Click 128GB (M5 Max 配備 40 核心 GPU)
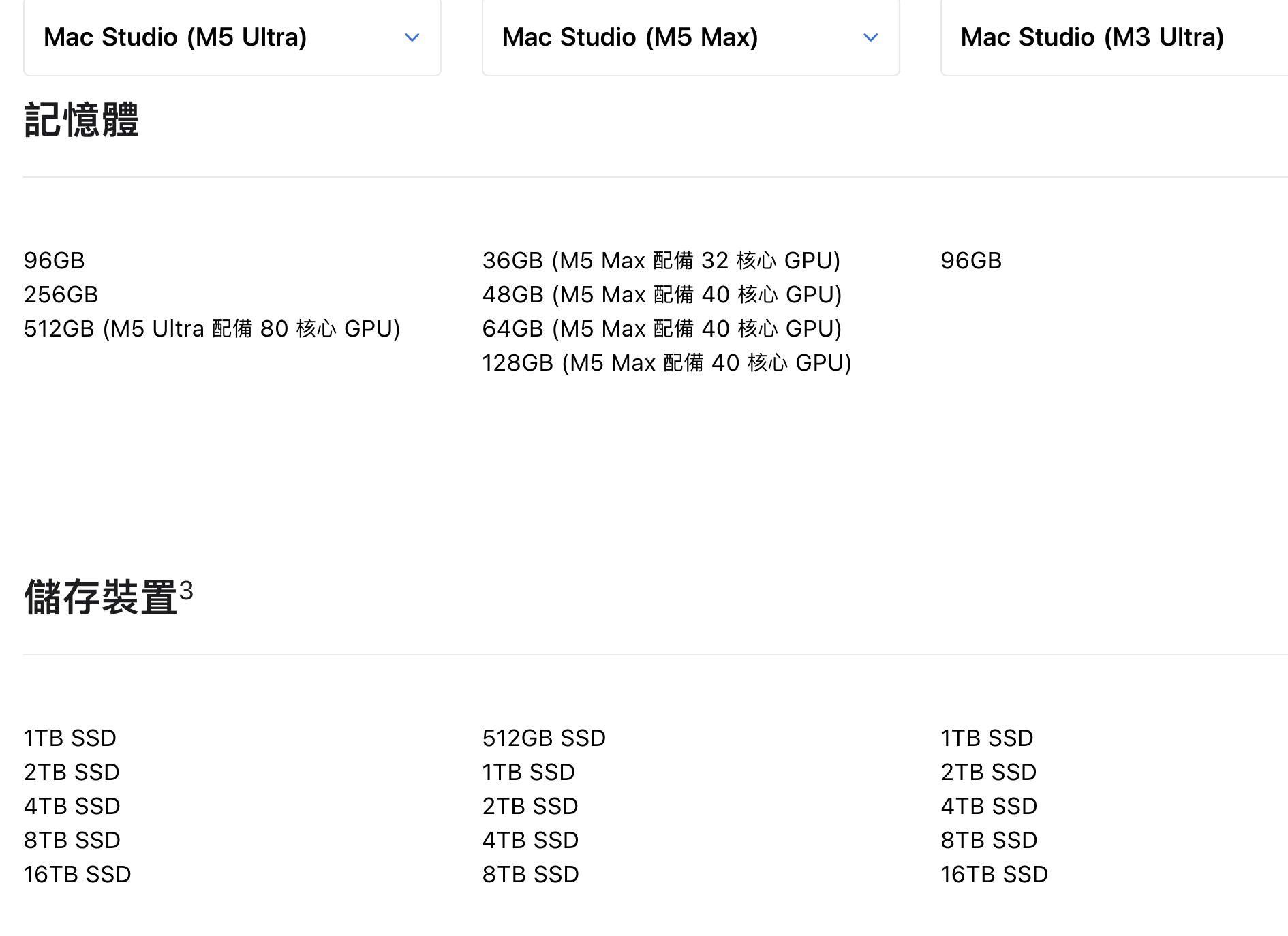The width and height of the screenshot is (1288, 936). 667,362
